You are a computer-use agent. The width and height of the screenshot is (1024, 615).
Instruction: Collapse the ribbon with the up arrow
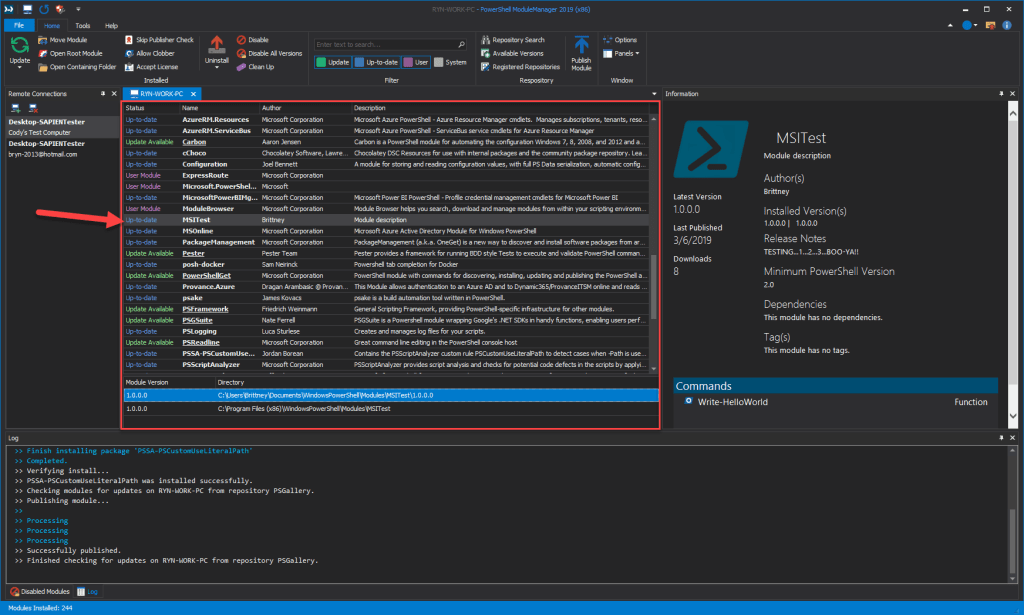(950, 25)
